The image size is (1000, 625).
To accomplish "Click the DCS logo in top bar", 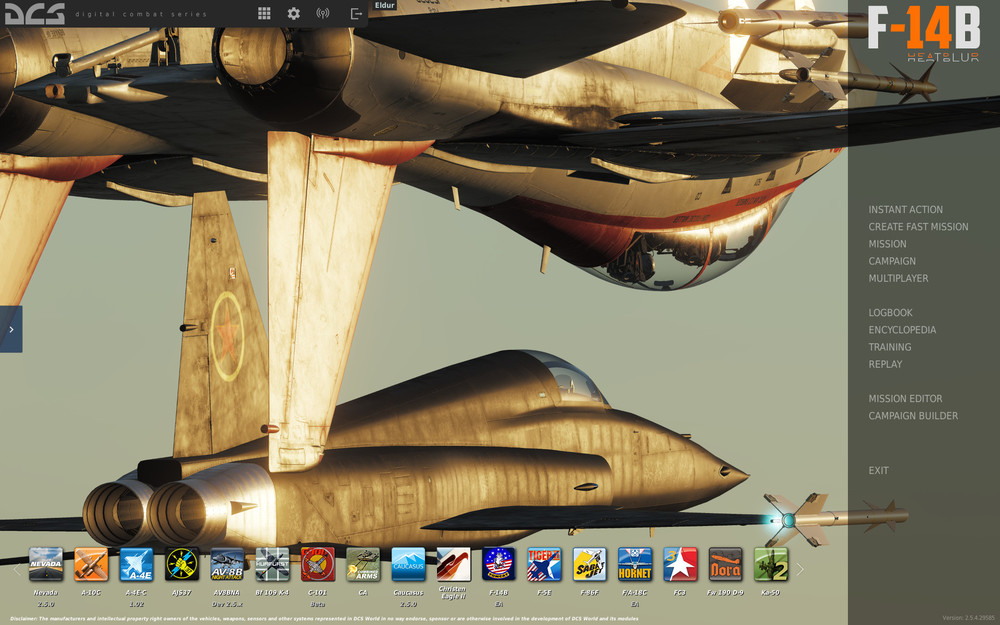I will pos(34,13).
